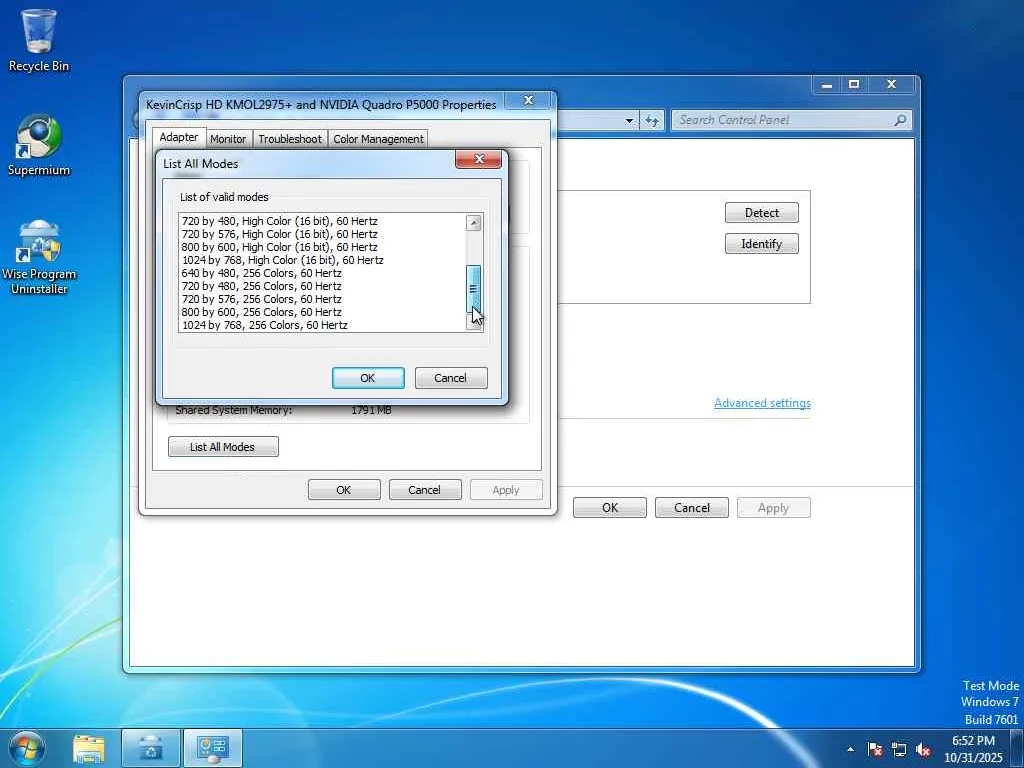Image resolution: width=1024 pixels, height=768 pixels.
Task: Launch the Supermium desktop shortcut
Action: [39, 146]
